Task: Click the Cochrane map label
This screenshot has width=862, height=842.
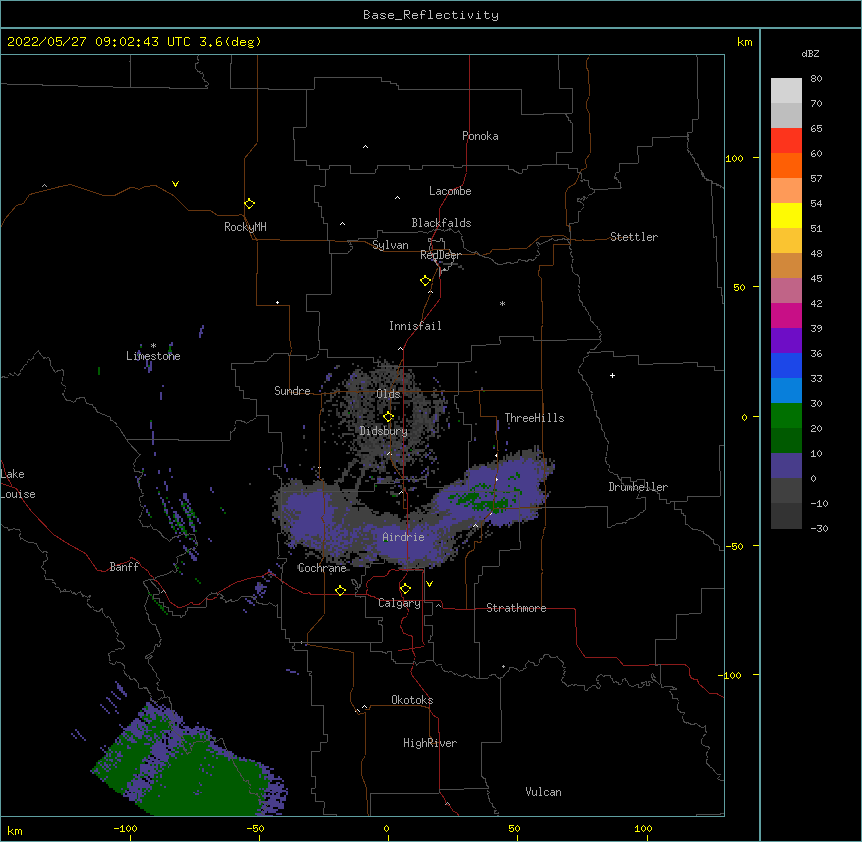Action: [x=322, y=568]
